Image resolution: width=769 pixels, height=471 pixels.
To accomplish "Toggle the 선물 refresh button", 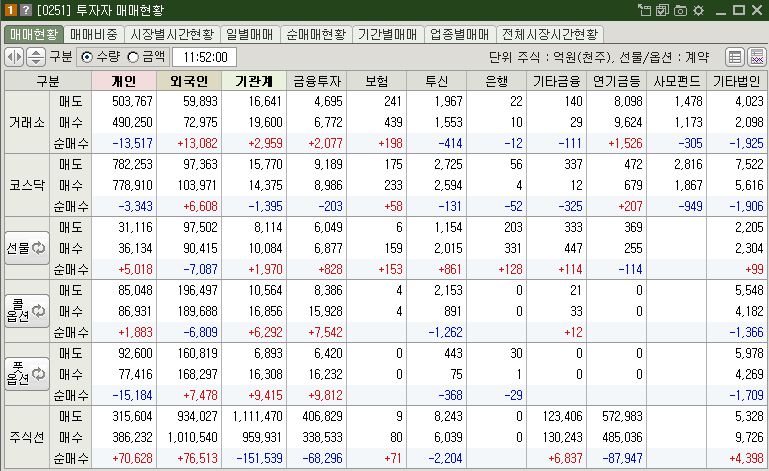I will (27, 248).
